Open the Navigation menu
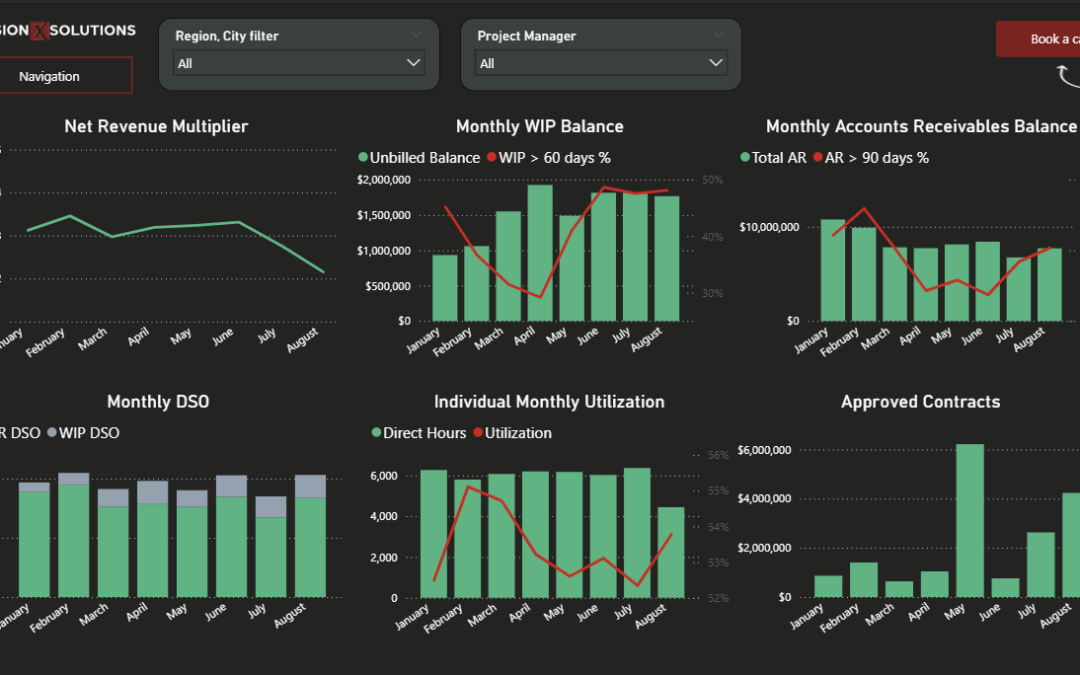The image size is (1080, 675). (x=49, y=75)
